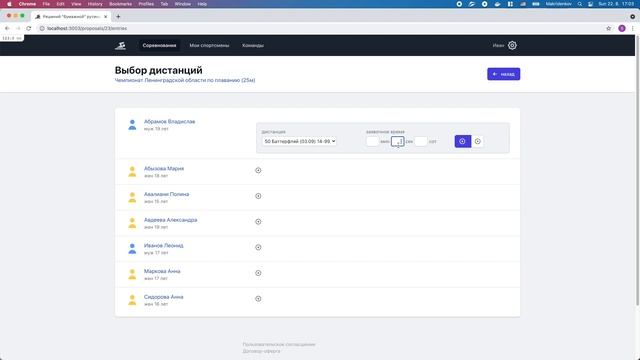Click battery icon in menu bar
Image resolution: width=640 pixels, height=360 pixels.
536,4
